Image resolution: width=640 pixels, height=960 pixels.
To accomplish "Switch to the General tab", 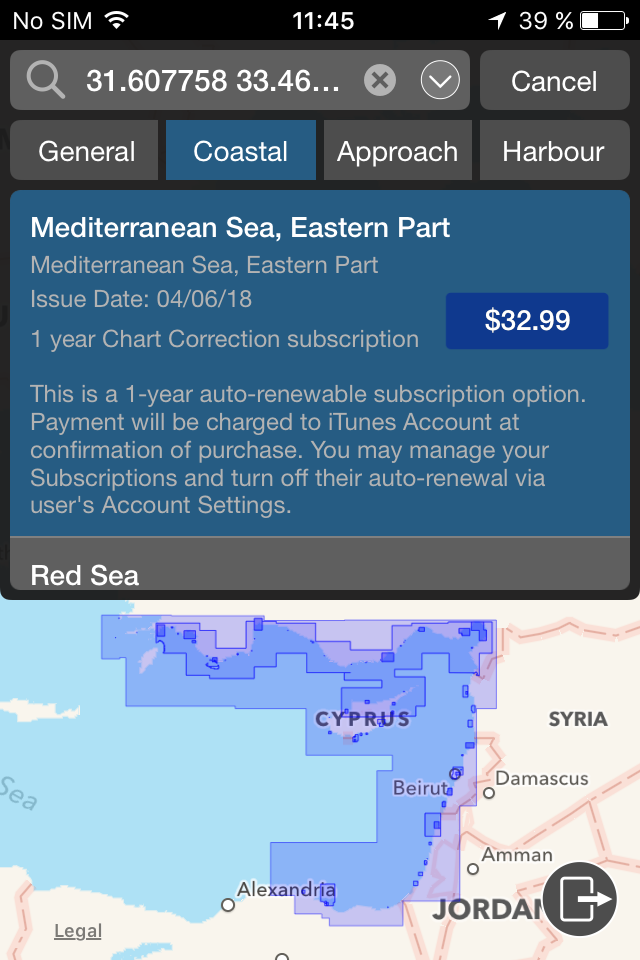I will pyautogui.click(x=85, y=151).
